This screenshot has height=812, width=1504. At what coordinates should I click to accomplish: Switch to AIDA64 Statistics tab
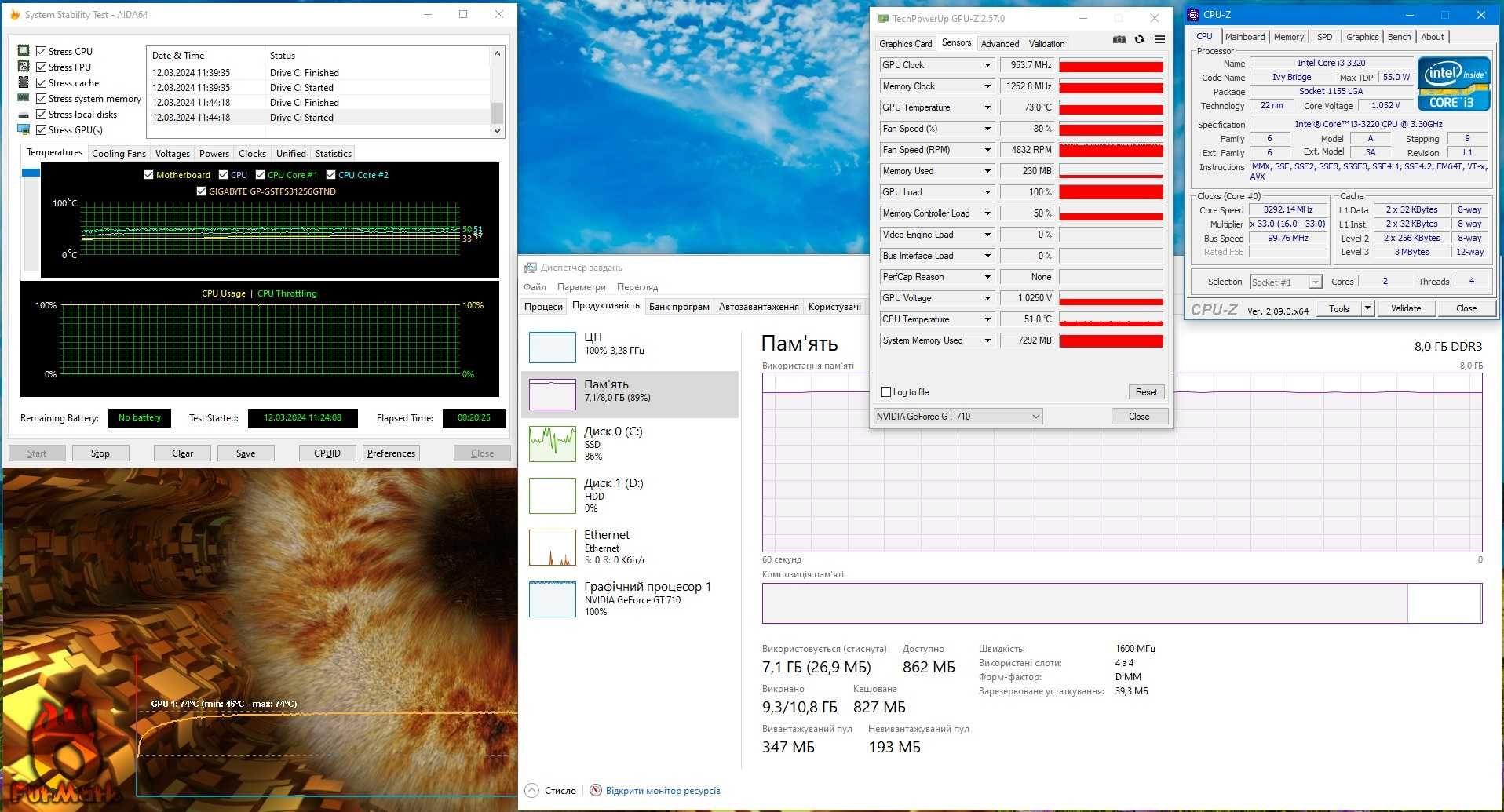coord(333,154)
